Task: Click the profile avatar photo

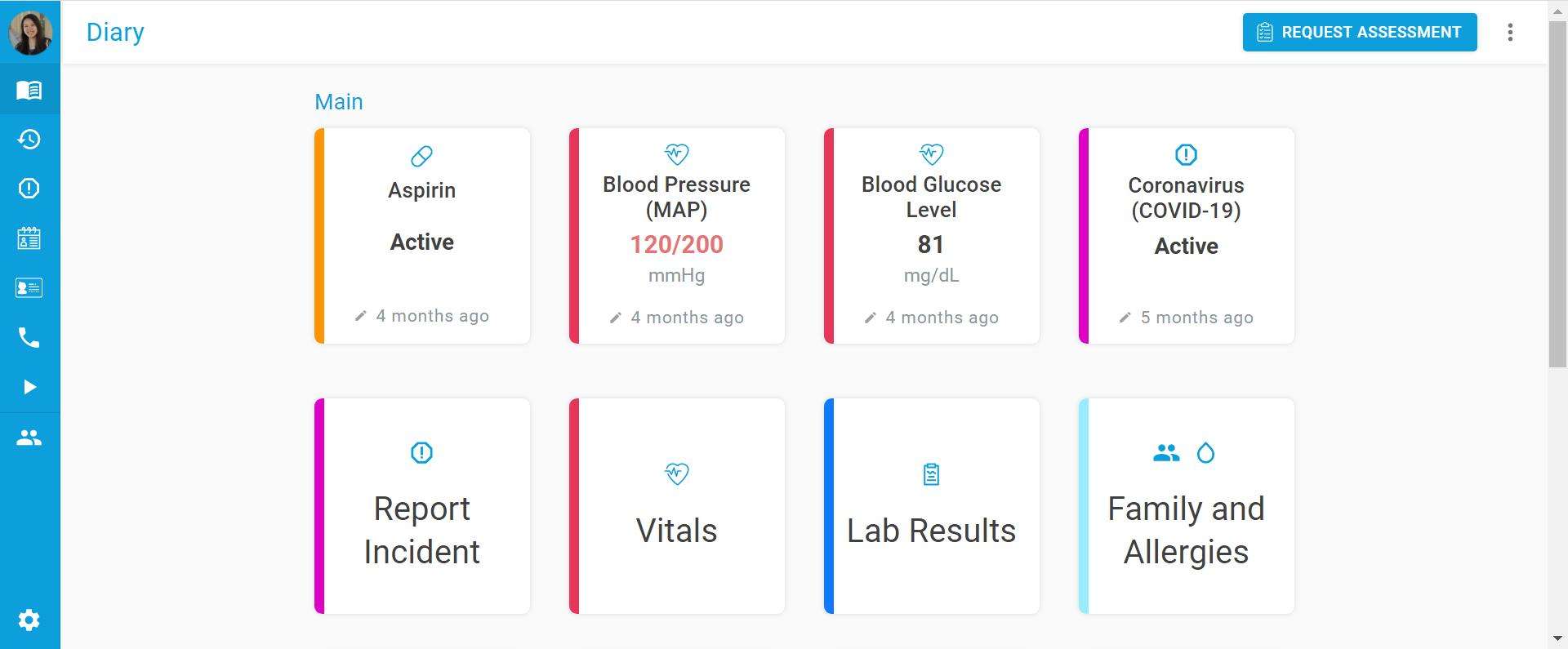Action: click(x=30, y=32)
